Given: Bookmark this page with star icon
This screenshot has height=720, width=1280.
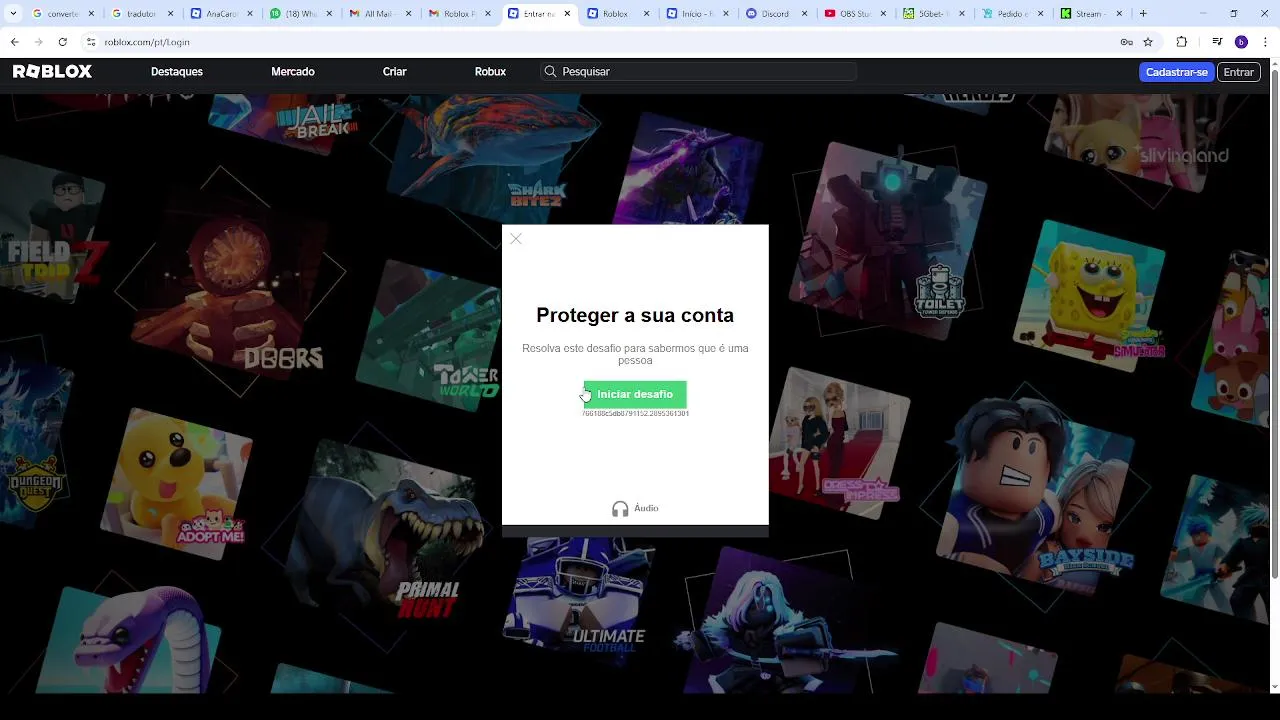Looking at the screenshot, I should (1148, 42).
